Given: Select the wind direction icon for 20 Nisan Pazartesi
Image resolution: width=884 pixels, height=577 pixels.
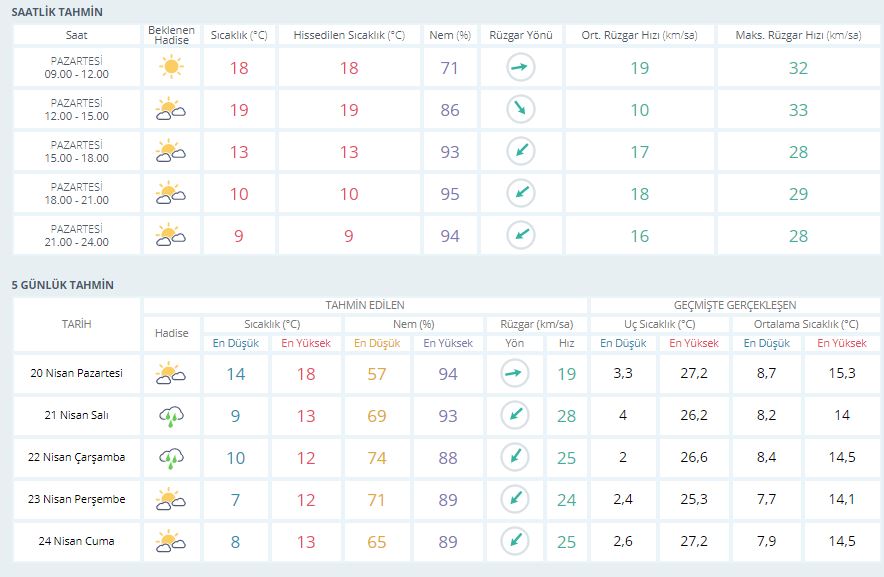Looking at the screenshot, I should click(514, 374).
